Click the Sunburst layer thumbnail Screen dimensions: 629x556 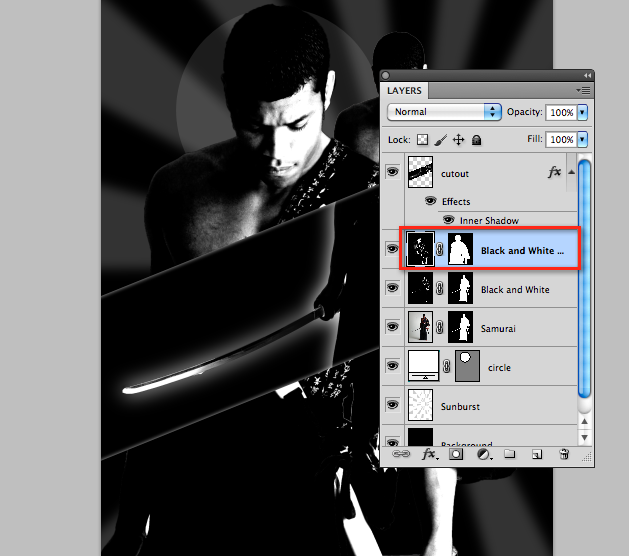pos(420,405)
